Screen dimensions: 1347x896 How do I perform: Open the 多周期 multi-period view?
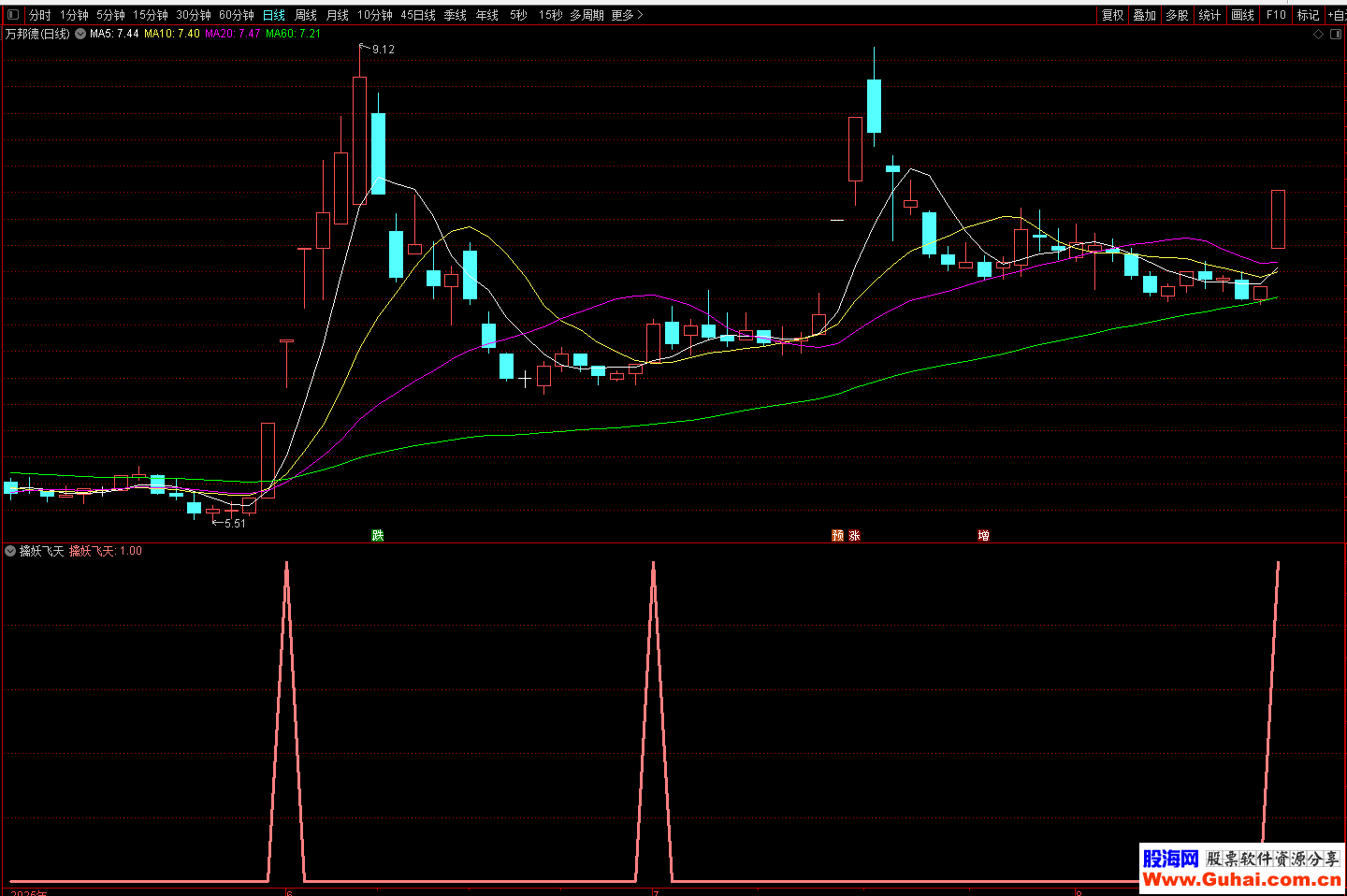[587, 15]
